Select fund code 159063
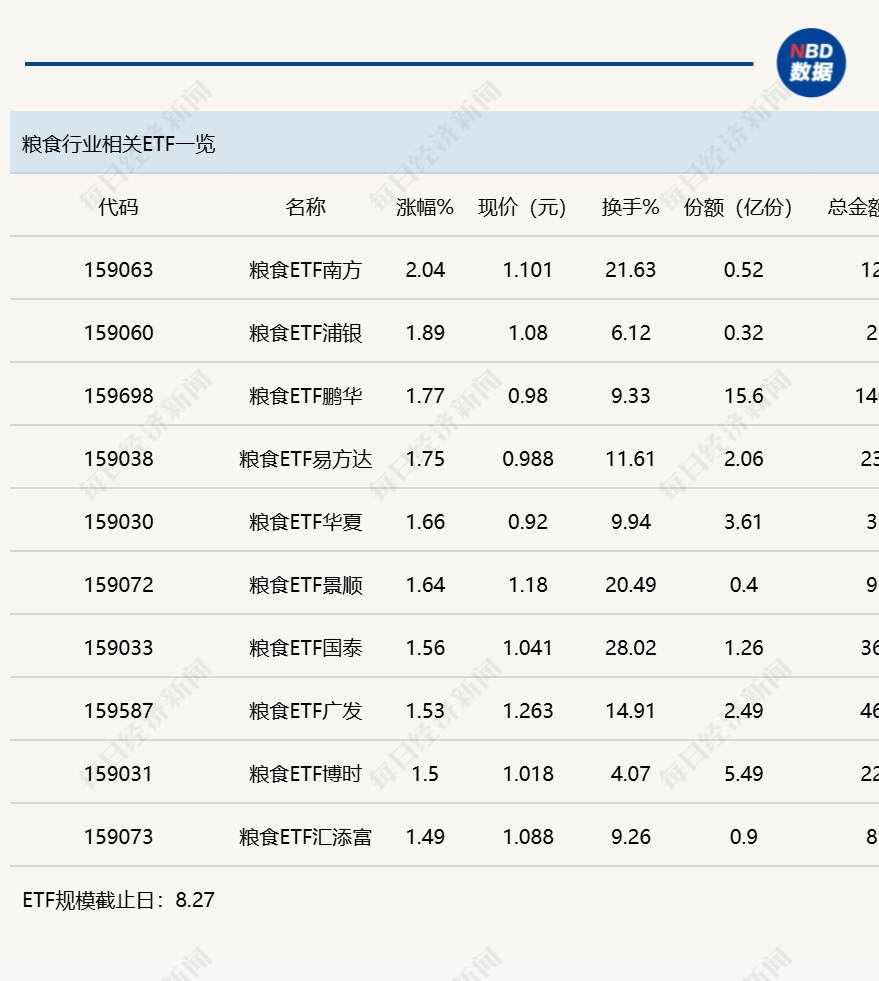 coord(118,270)
